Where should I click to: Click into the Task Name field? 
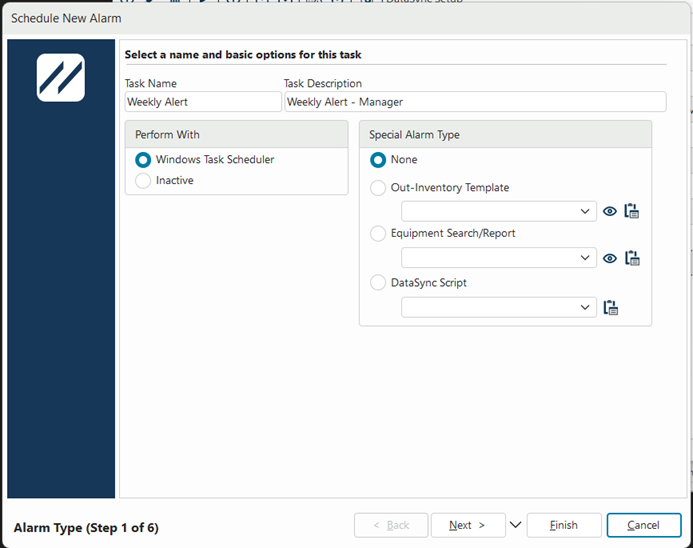pos(203,102)
